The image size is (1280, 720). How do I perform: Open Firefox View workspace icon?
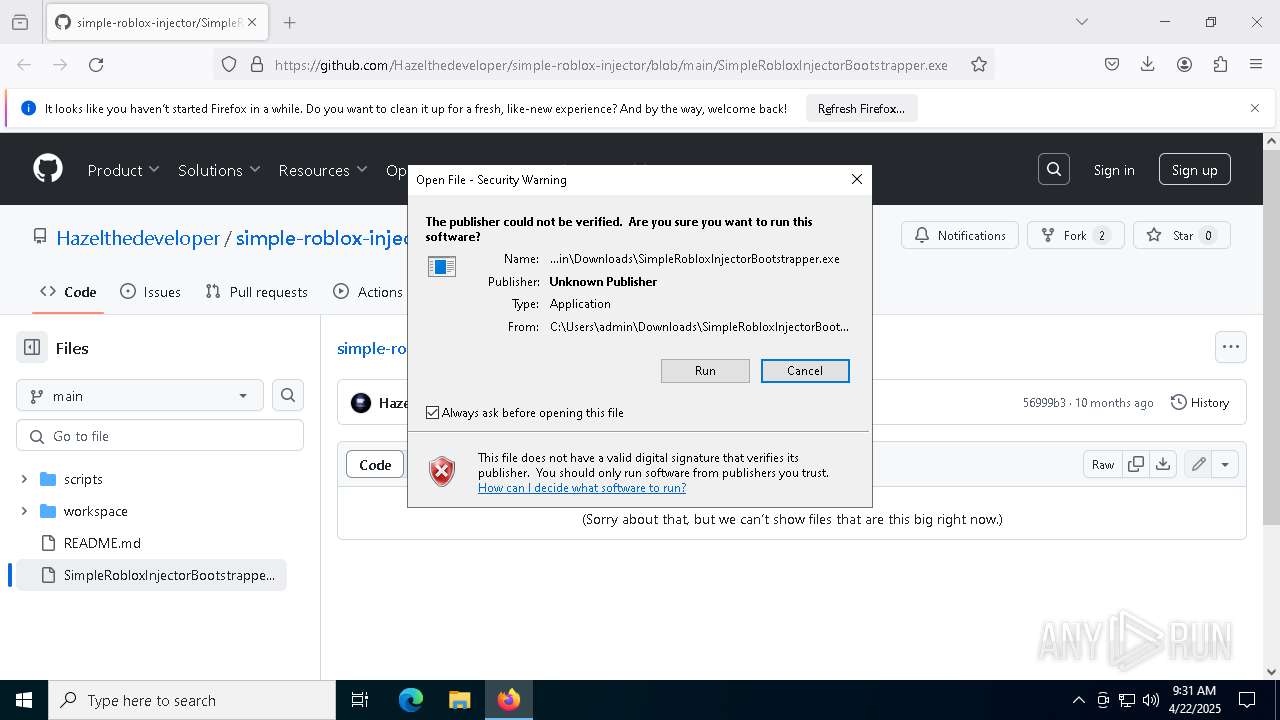click(20, 22)
